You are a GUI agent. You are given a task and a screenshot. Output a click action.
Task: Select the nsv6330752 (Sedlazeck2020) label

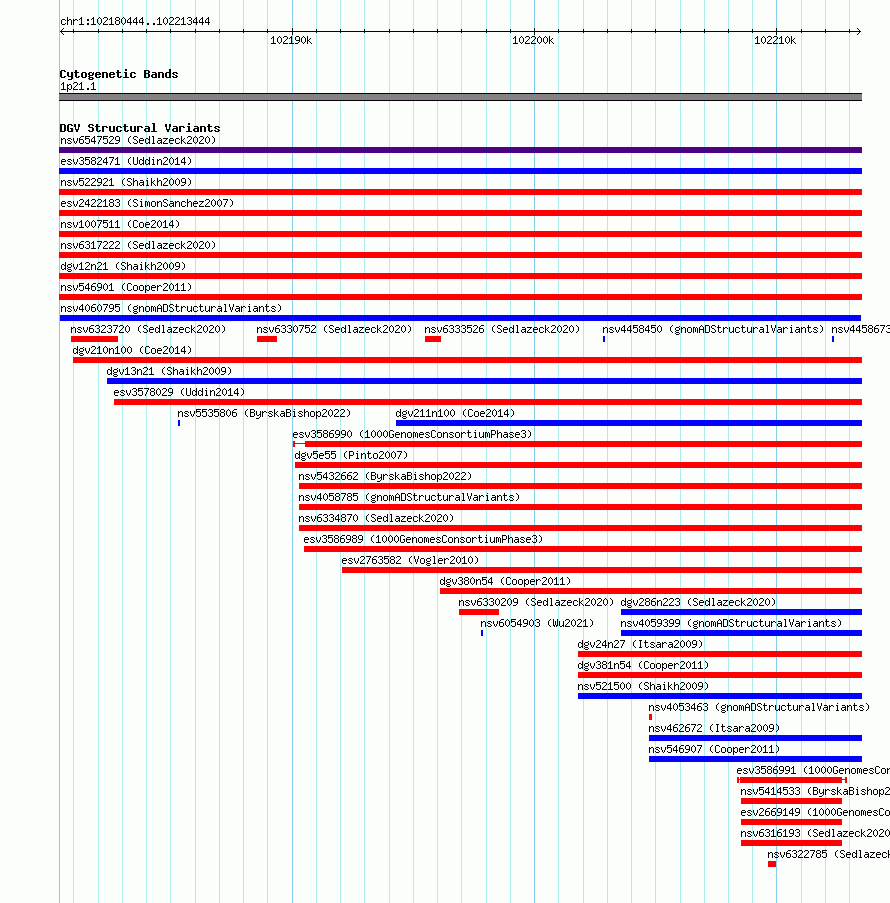334,329
